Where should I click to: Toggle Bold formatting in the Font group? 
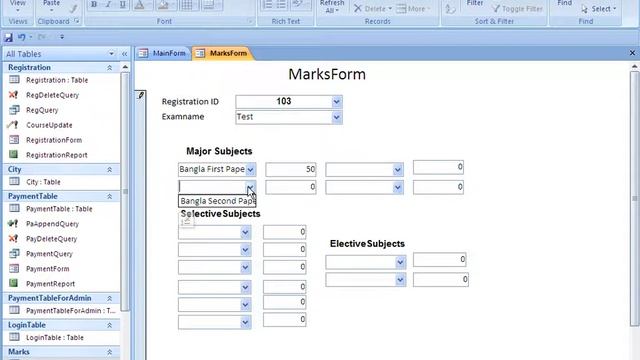click(x=94, y=5)
